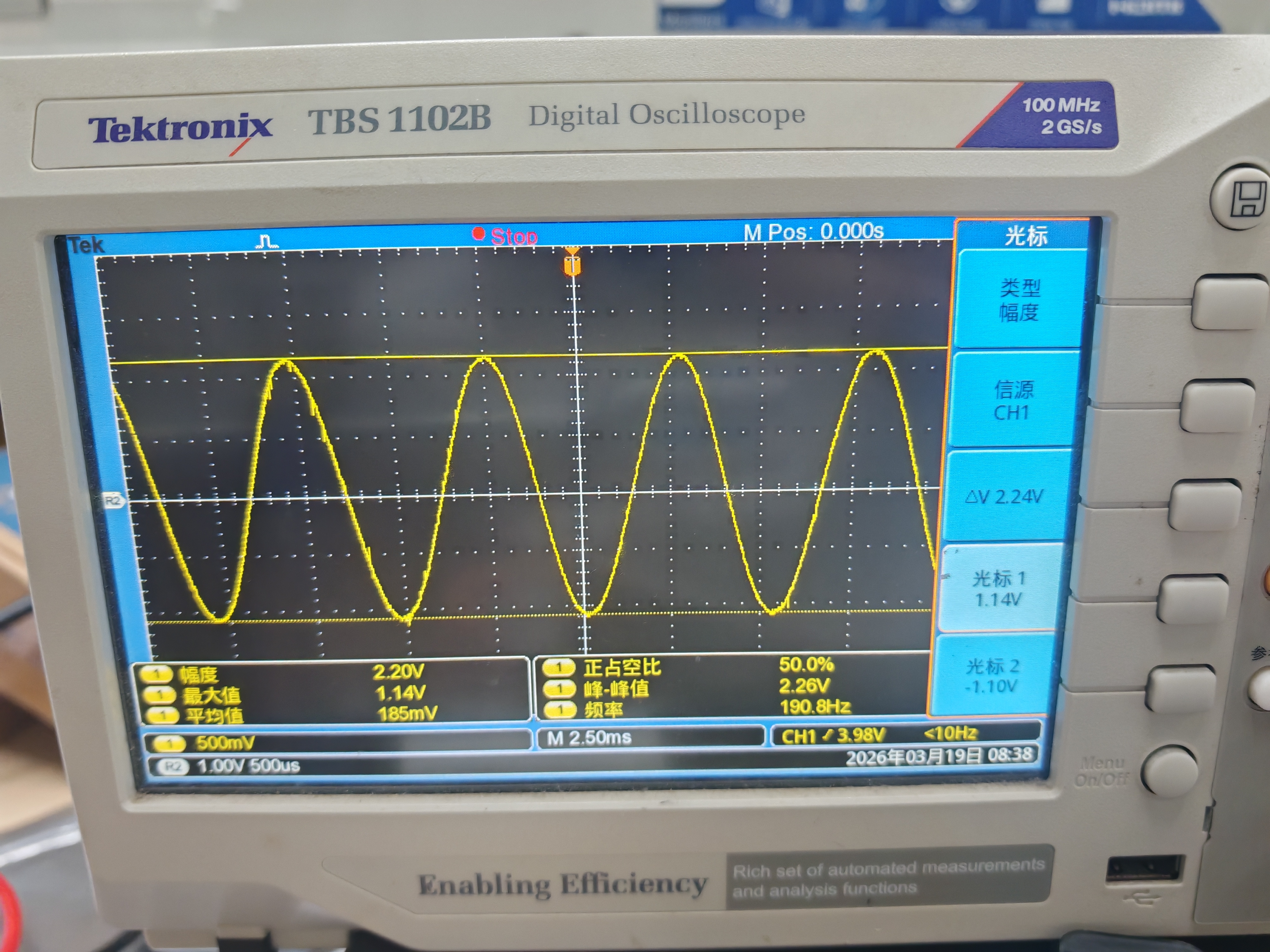Click the CH1 3.98V trigger level readout

point(834,735)
